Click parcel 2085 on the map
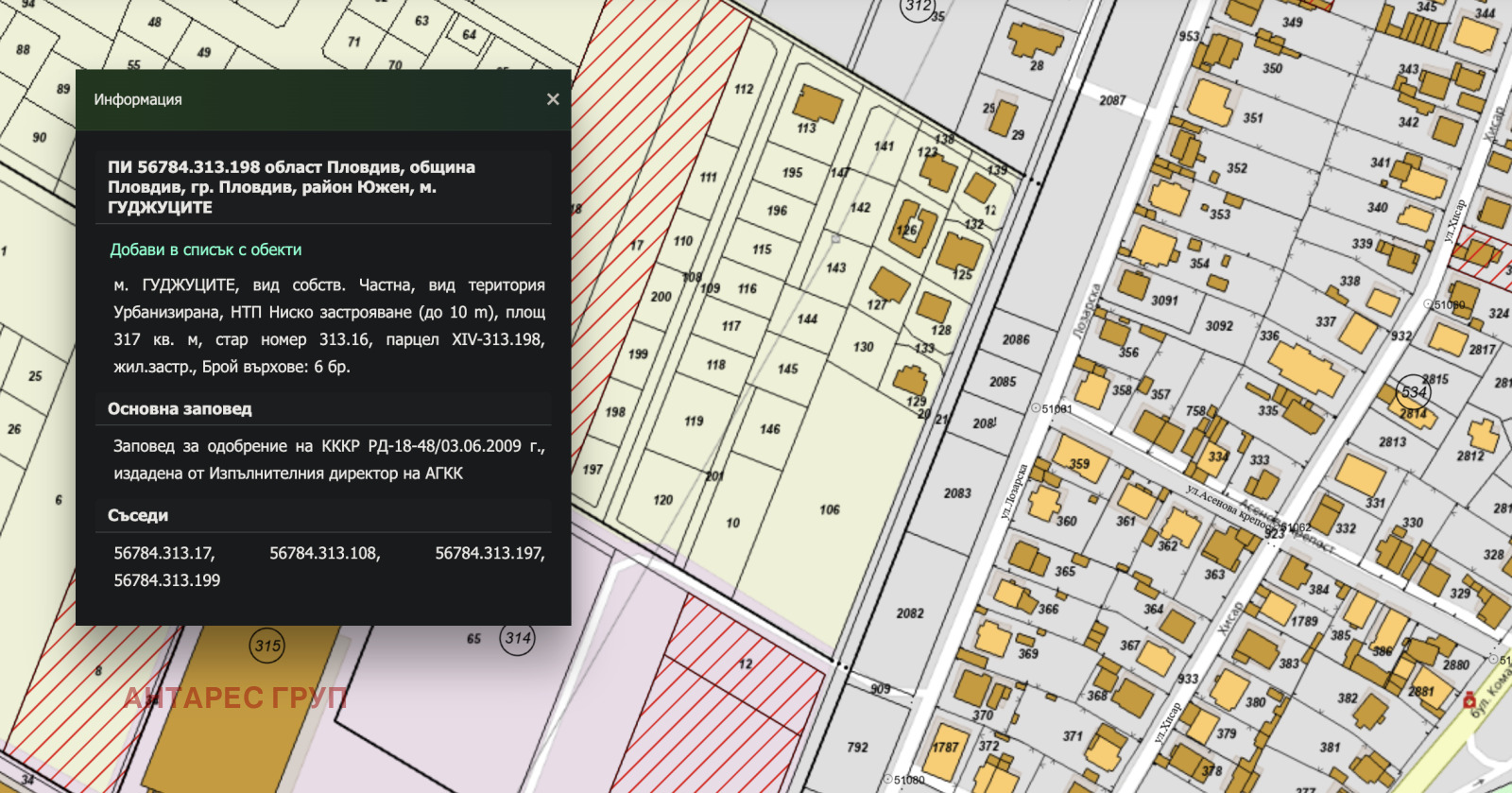Viewport: 1512px width, 793px height. point(1003,382)
